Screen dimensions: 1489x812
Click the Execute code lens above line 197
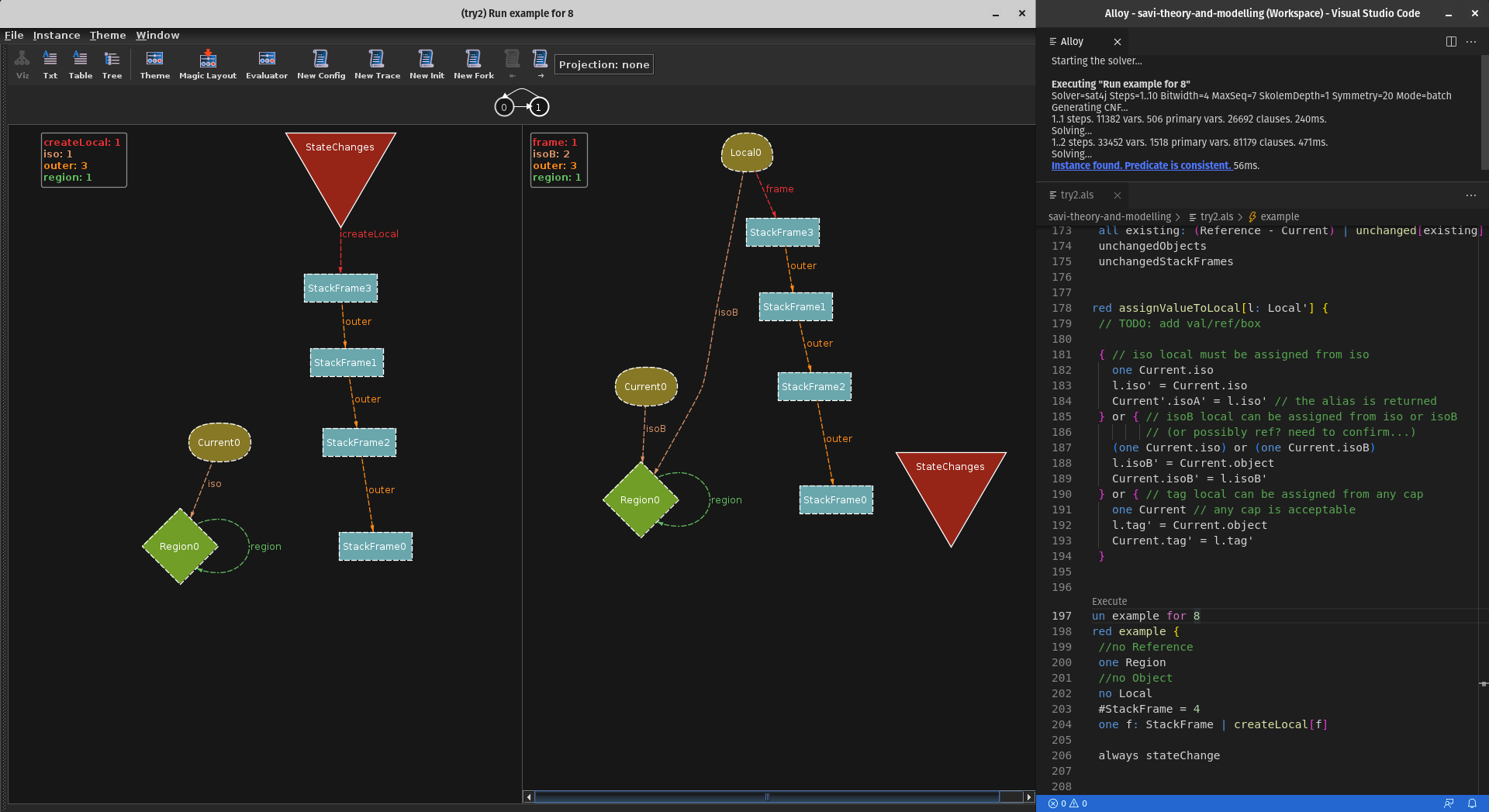coord(1109,601)
